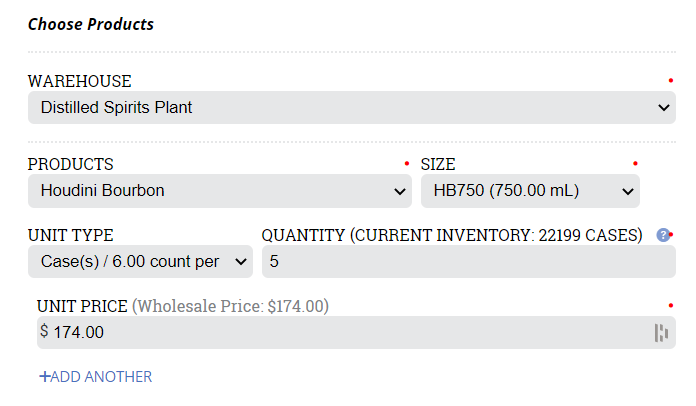696x406 pixels.
Task: Click the Add Another link
Action: [96, 377]
